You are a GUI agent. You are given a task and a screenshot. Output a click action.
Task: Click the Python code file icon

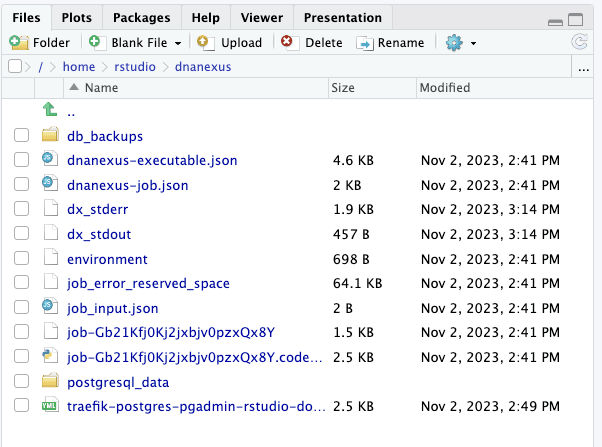tap(50, 356)
